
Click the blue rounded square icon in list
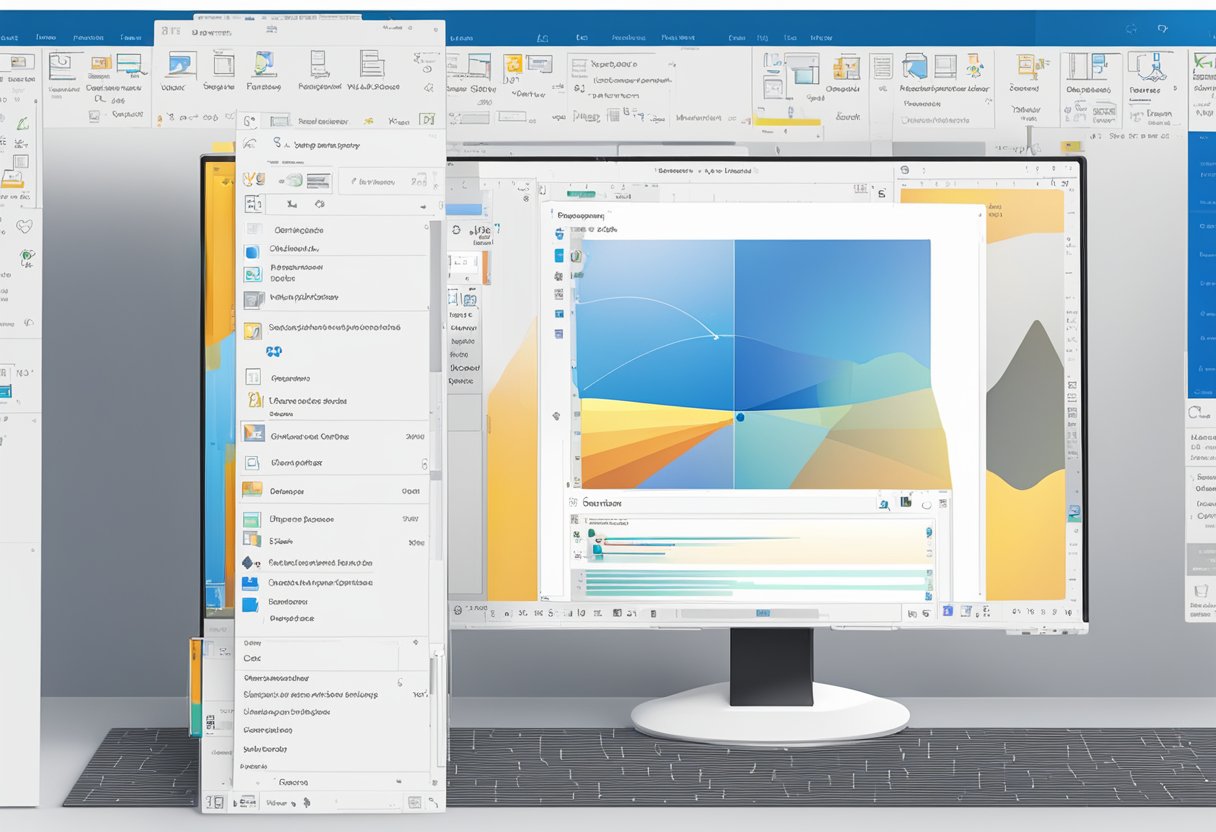(251, 252)
